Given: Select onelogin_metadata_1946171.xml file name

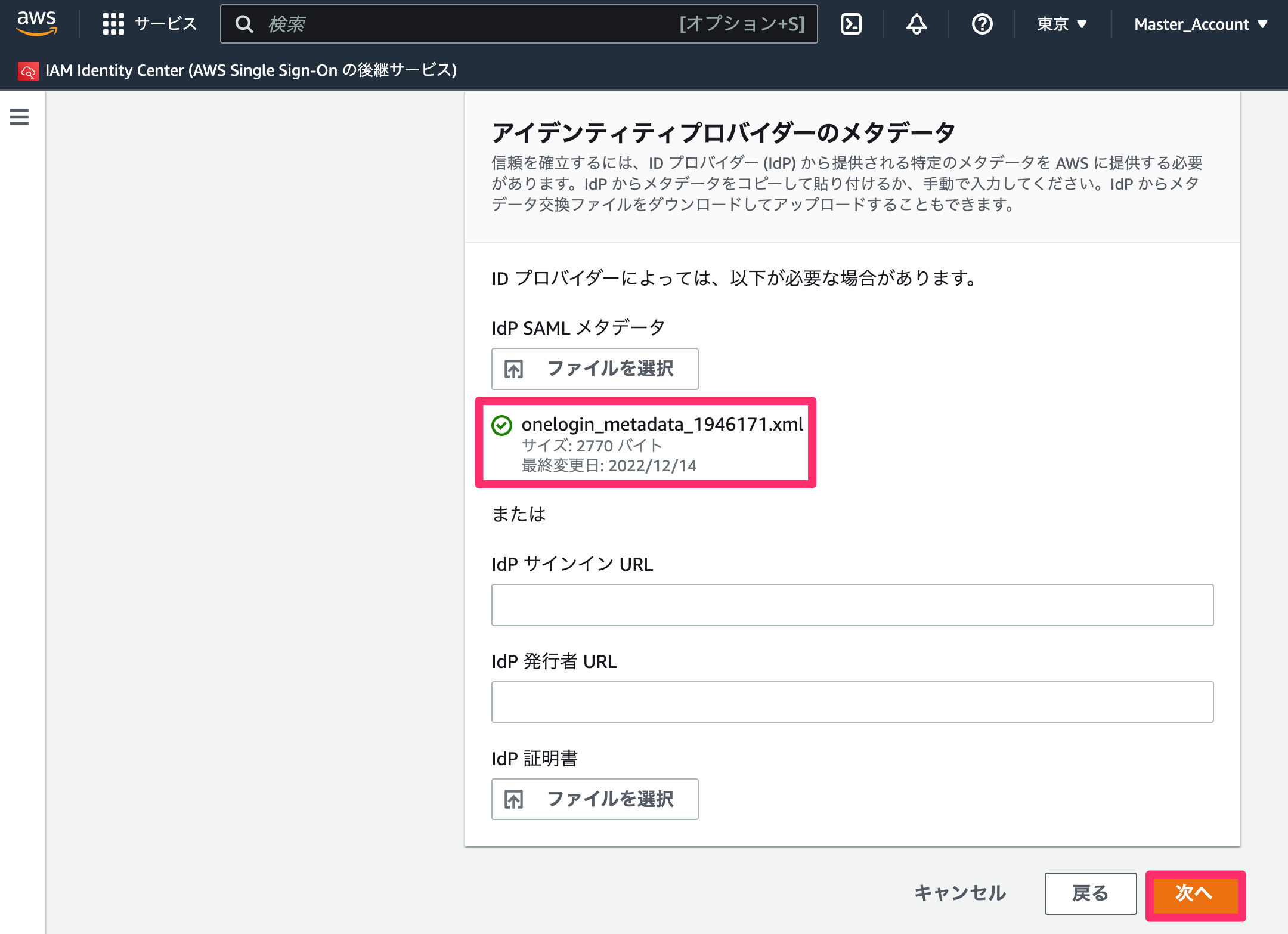Looking at the screenshot, I should pyautogui.click(x=662, y=424).
